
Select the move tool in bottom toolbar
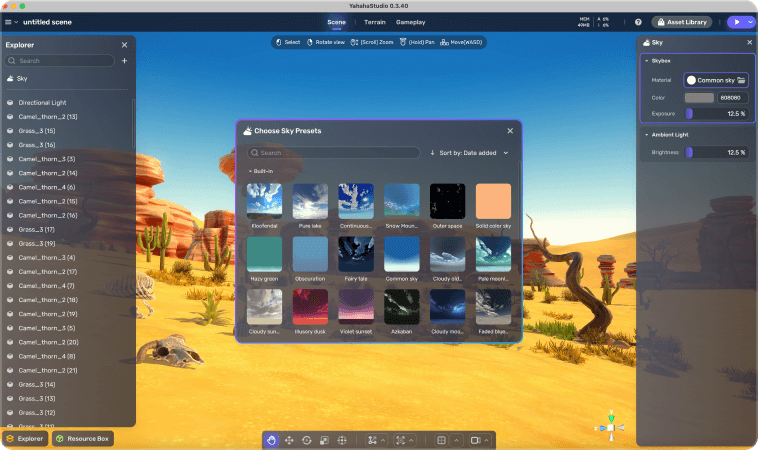tap(289, 440)
